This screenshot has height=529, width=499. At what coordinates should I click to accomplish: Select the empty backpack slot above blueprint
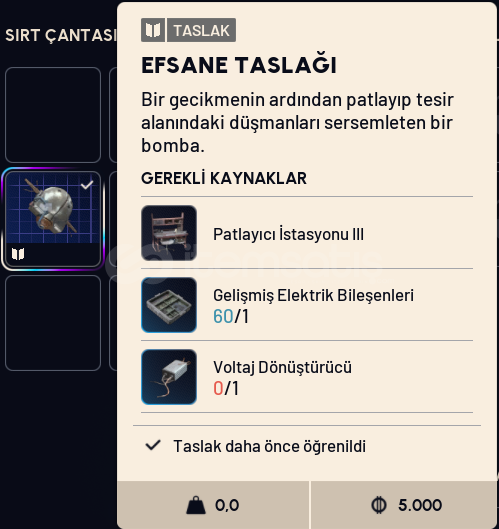coord(53,115)
